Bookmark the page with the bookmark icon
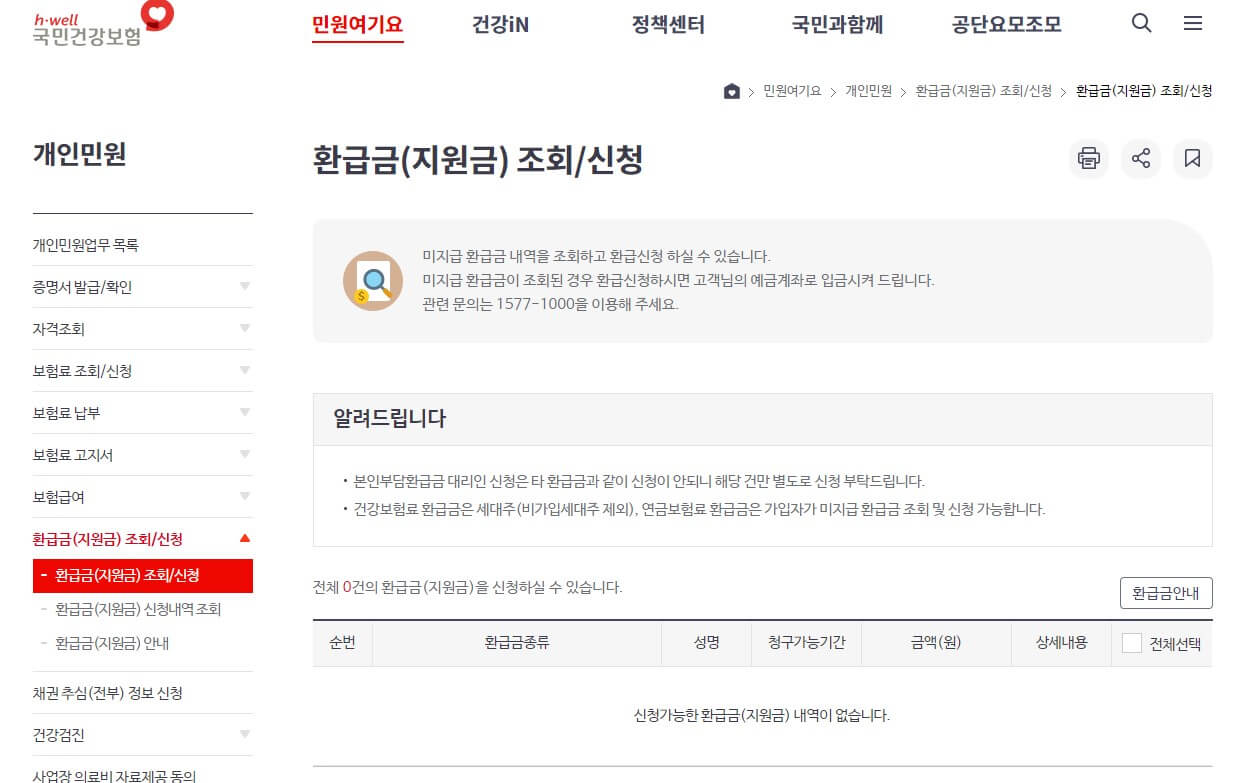This screenshot has height=783, width=1242. (x=1192, y=159)
